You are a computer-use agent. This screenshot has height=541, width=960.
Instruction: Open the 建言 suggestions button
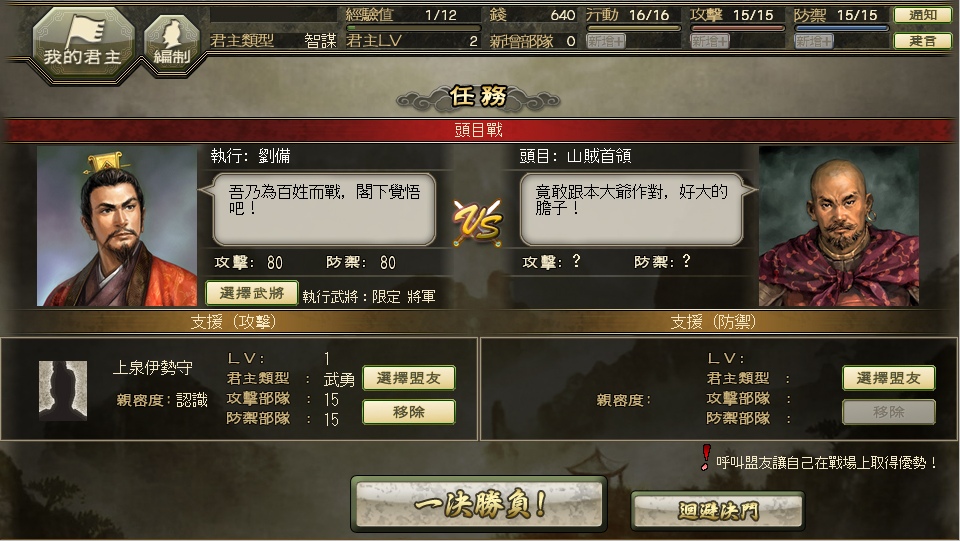pyautogui.click(x=923, y=41)
